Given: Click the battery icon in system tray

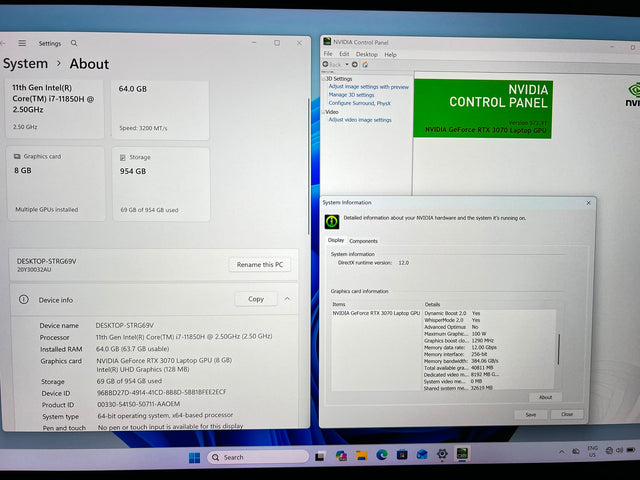Looking at the screenshot, I should (x=631, y=450).
